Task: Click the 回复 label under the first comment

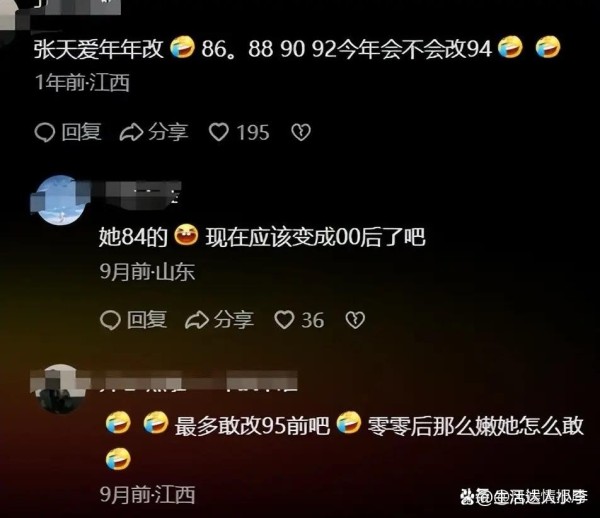Action: pyautogui.click(x=82, y=132)
